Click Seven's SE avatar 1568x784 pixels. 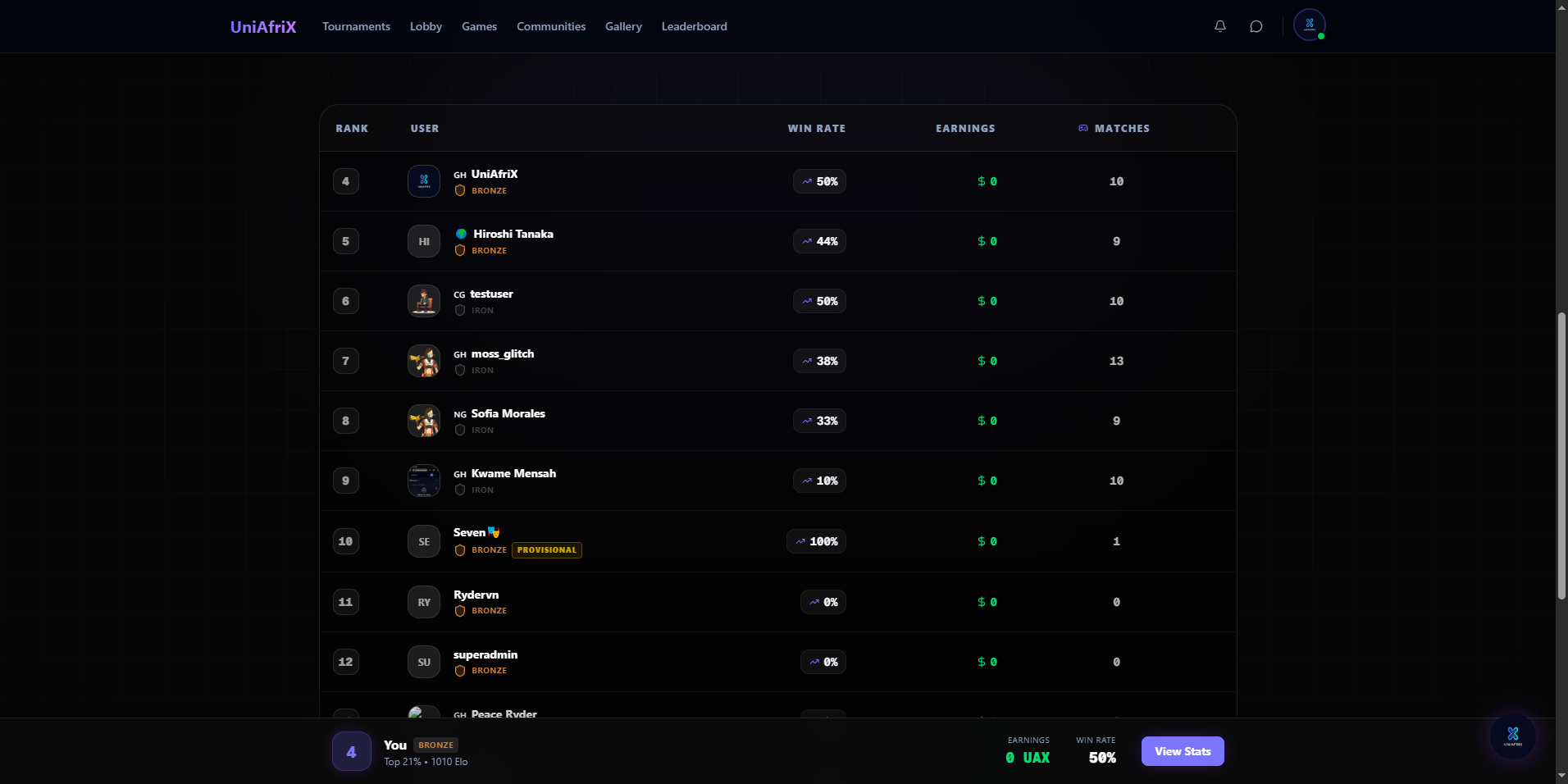point(424,541)
